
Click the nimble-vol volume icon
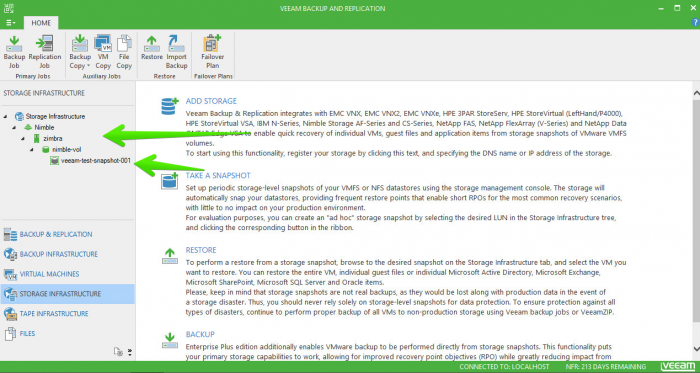46,150
